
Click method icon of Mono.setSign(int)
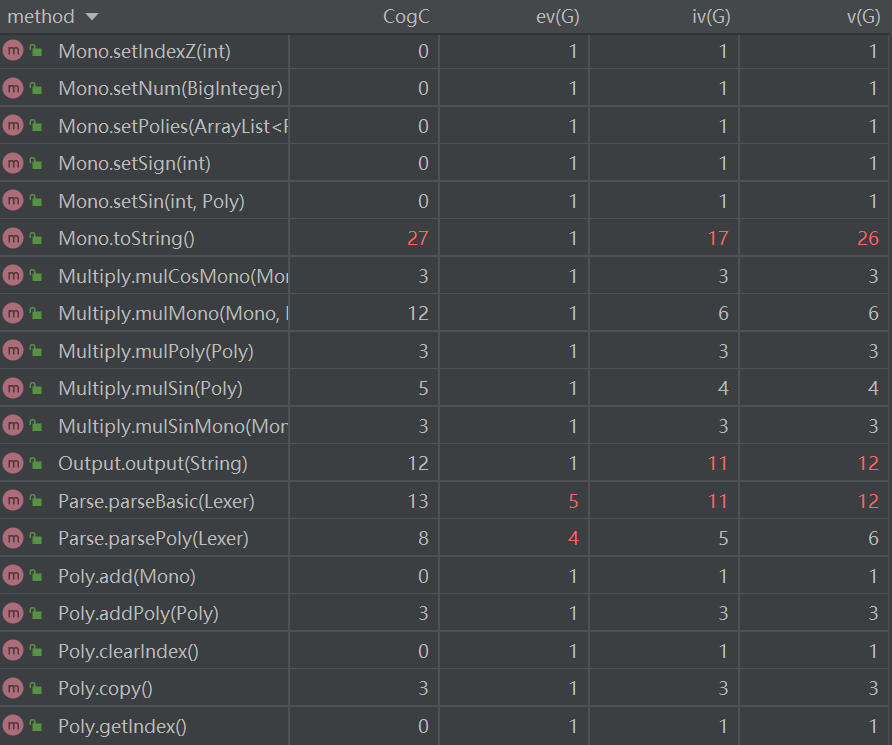pos(13,164)
